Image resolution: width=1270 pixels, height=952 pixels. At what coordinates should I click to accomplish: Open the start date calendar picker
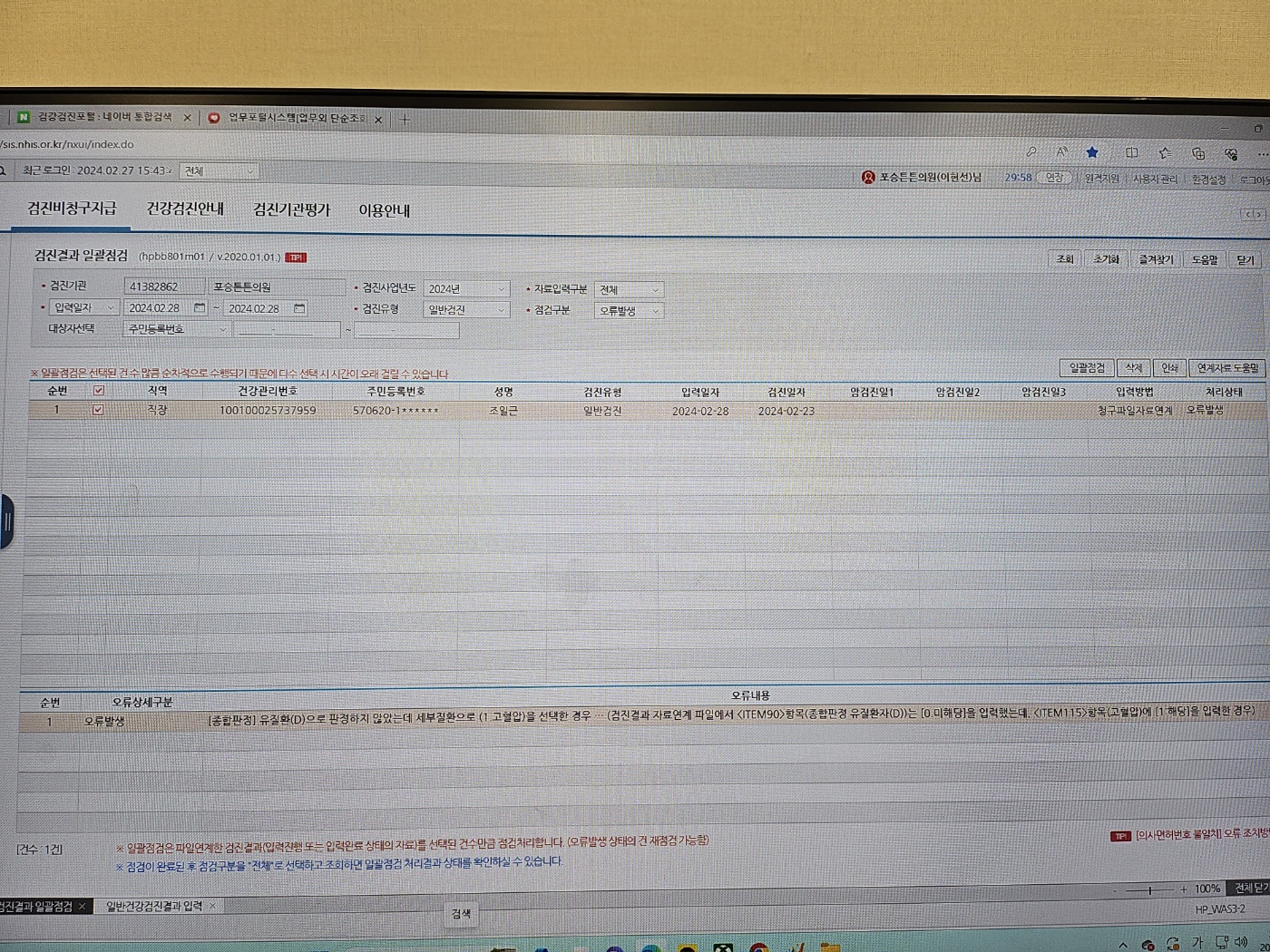(x=200, y=308)
